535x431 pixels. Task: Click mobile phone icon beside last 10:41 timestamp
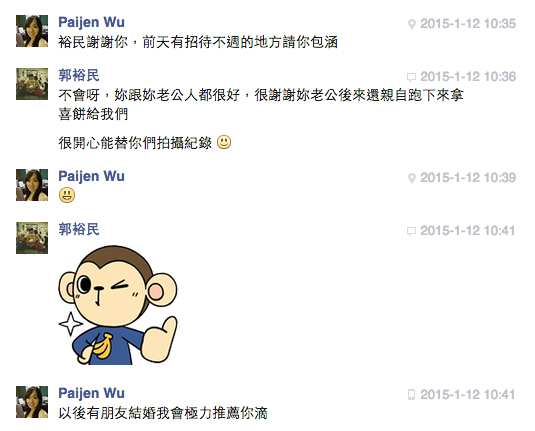coord(411,395)
